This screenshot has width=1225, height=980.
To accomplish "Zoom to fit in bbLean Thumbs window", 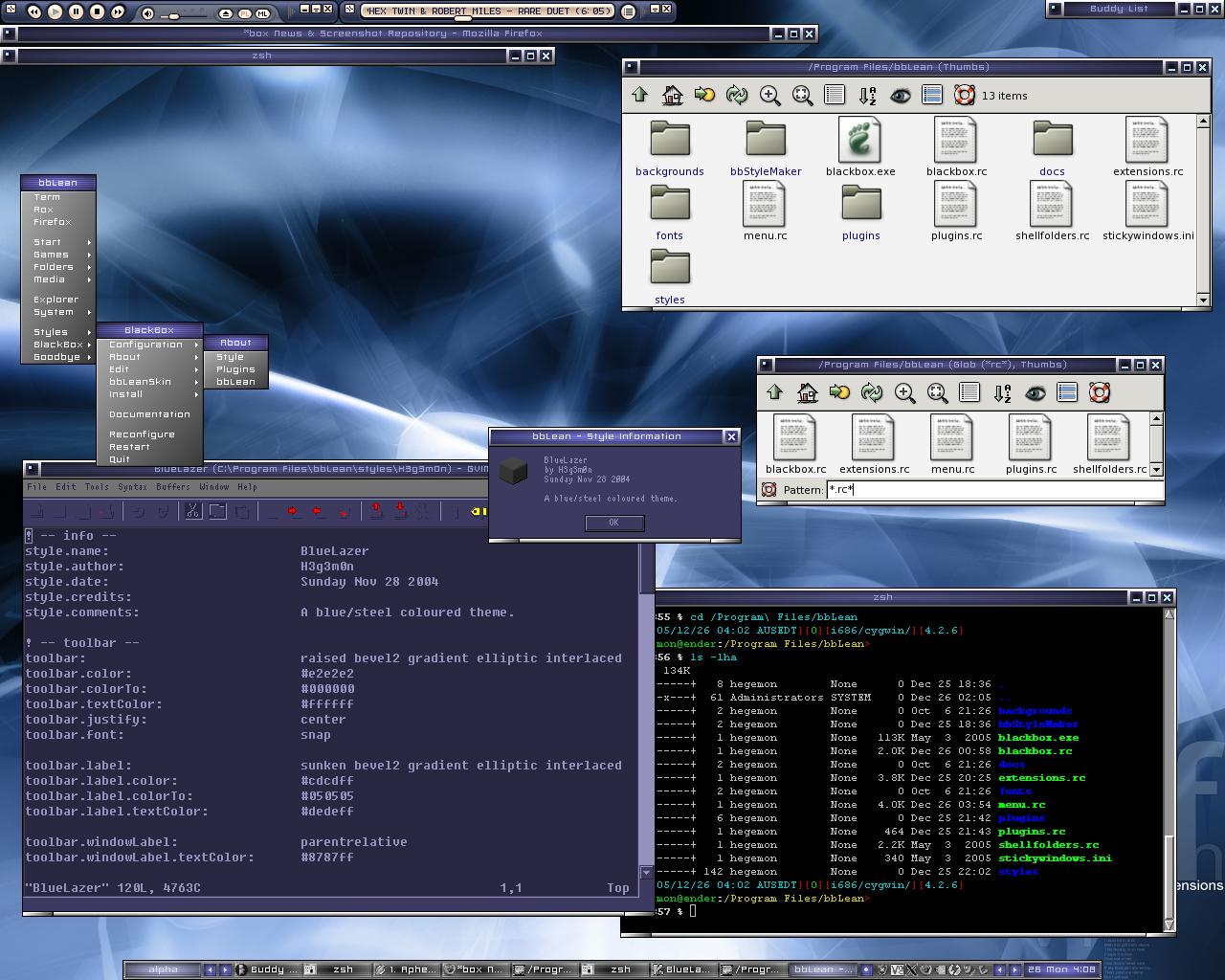I will (802, 95).
